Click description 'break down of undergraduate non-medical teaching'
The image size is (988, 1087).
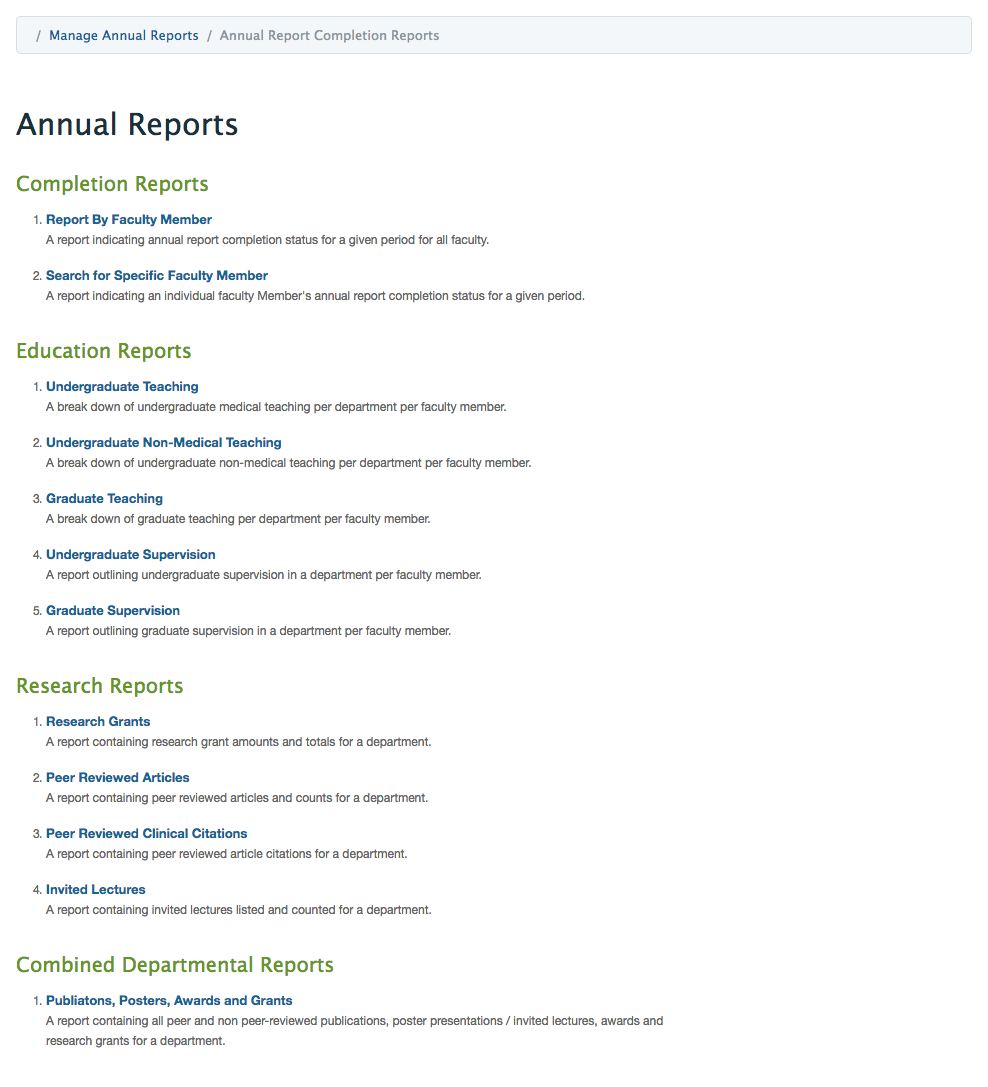click(x=288, y=463)
